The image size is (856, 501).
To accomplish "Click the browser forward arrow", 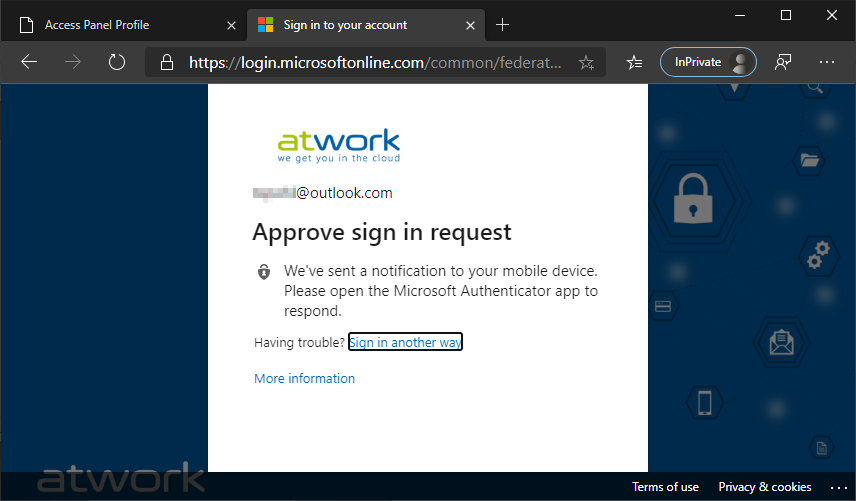I will [73, 62].
